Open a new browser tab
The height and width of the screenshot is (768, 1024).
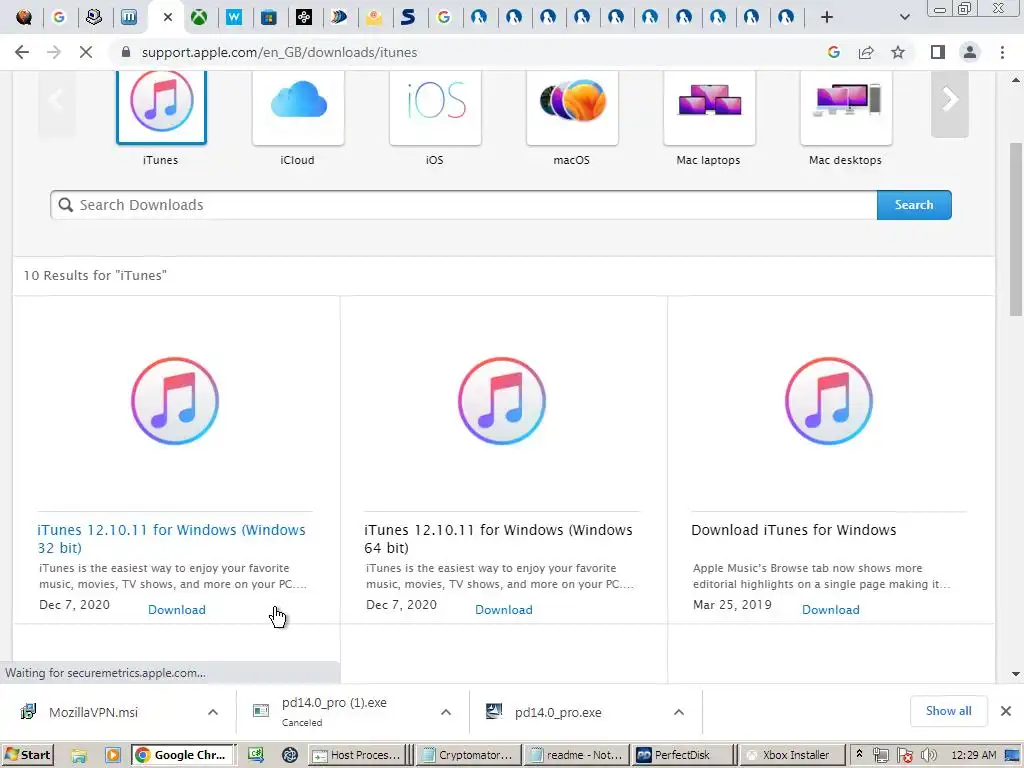[x=827, y=17]
